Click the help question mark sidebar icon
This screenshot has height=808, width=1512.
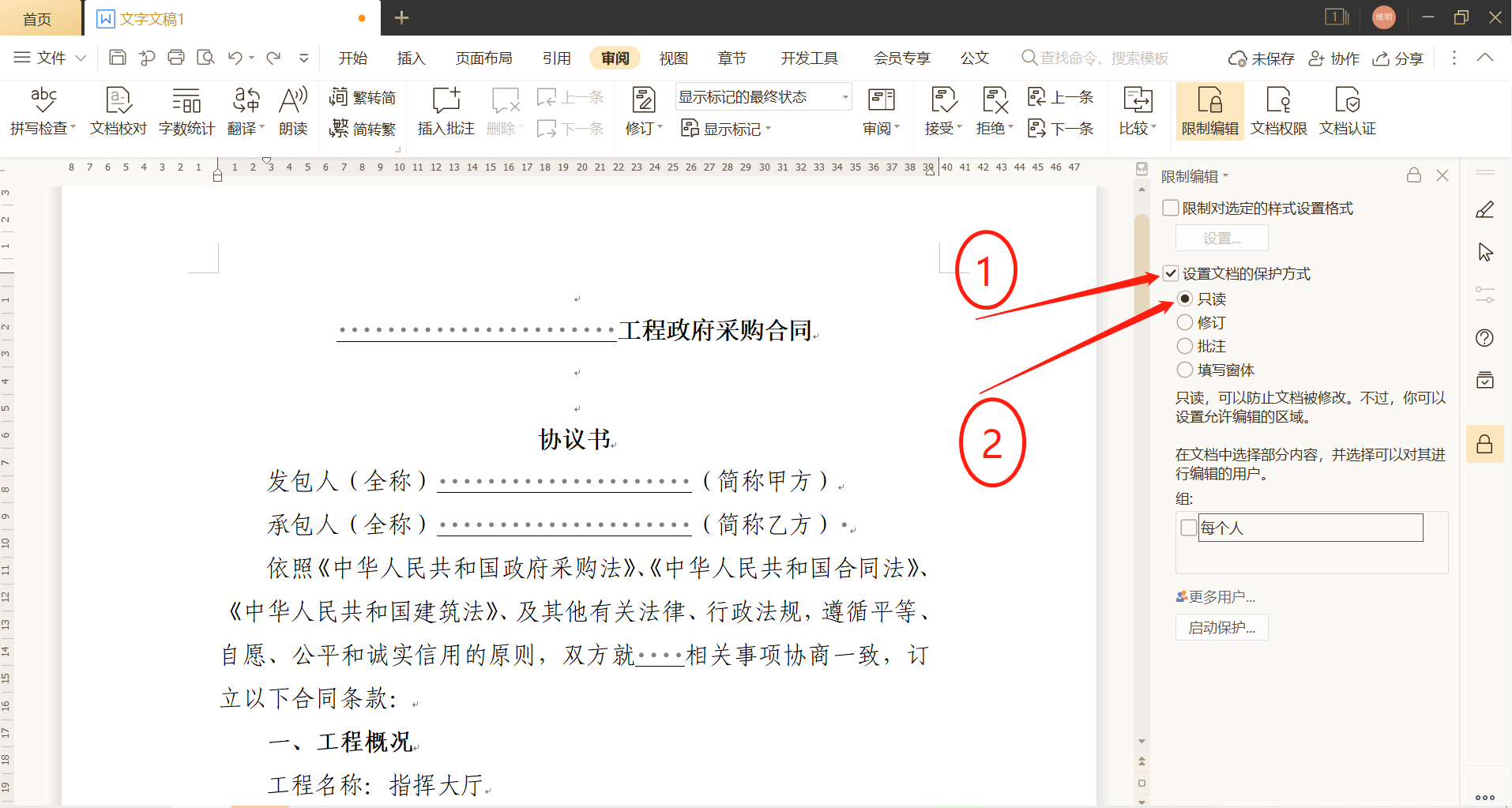(1484, 338)
